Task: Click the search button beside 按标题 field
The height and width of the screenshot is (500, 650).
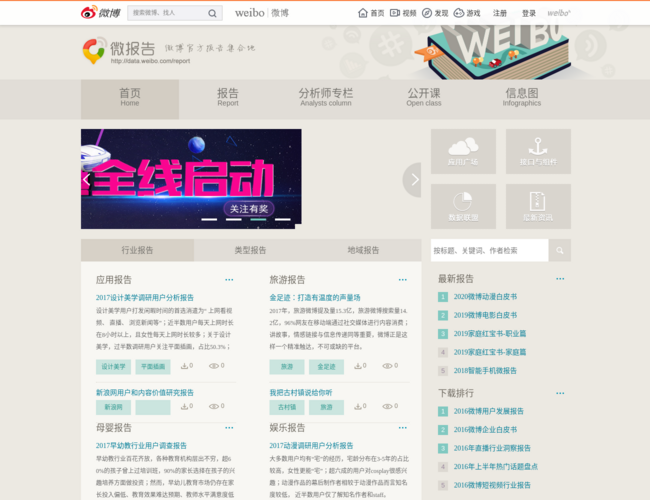Action: (560, 250)
